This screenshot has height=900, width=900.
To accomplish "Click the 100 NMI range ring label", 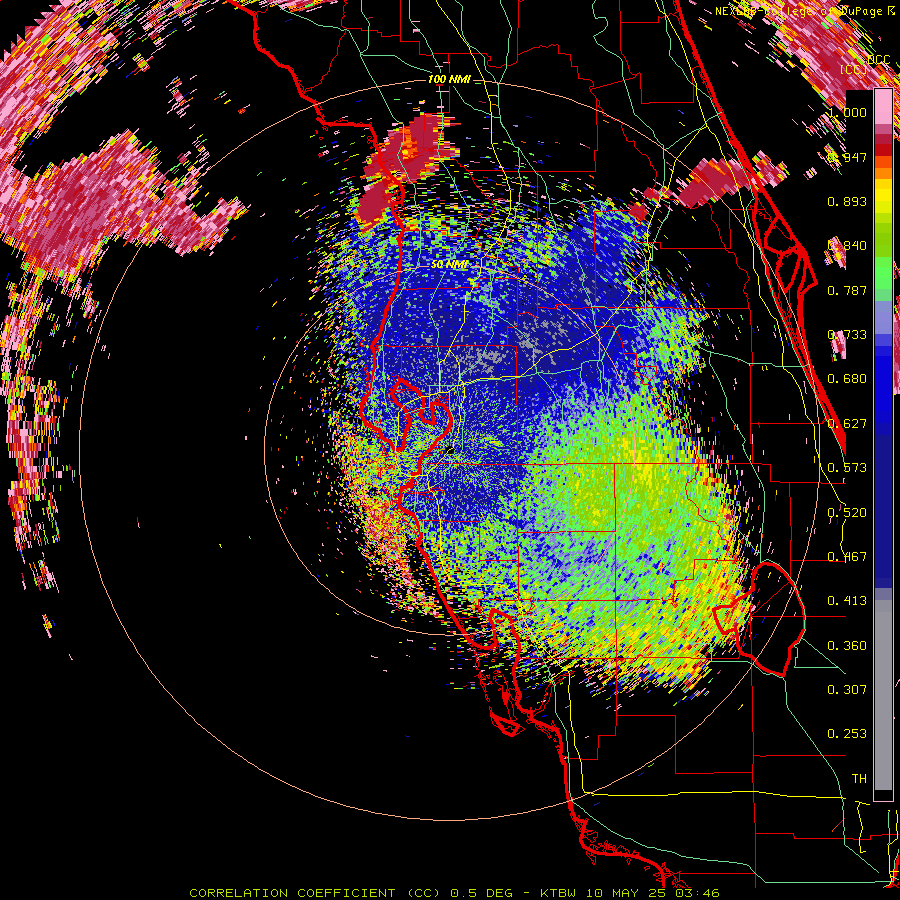I will (449, 79).
